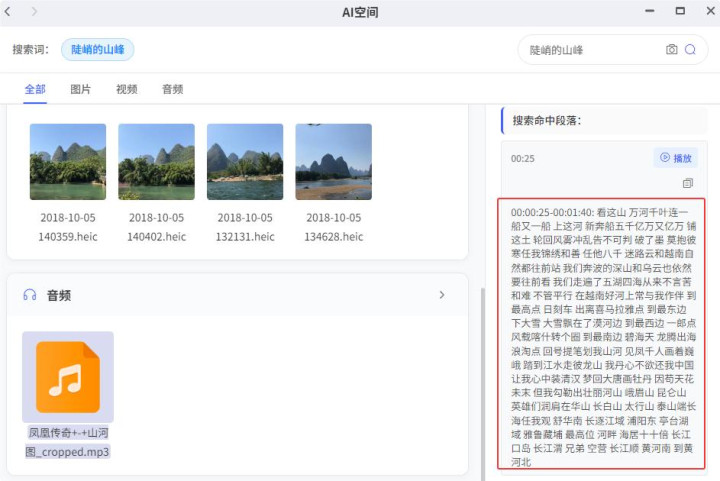Click the magnifier search icon
Screen dimensions: 720x481
690,50
